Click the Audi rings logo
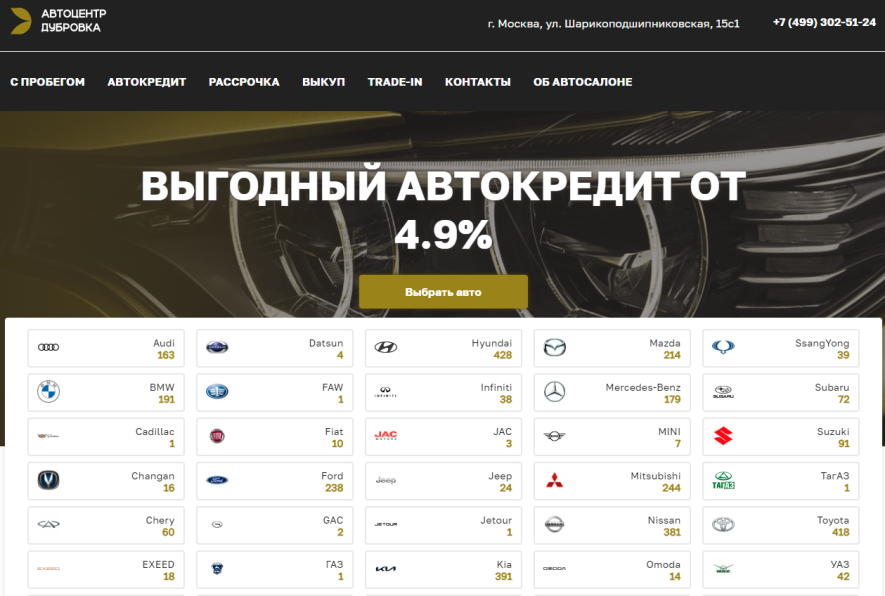 (x=48, y=347)
